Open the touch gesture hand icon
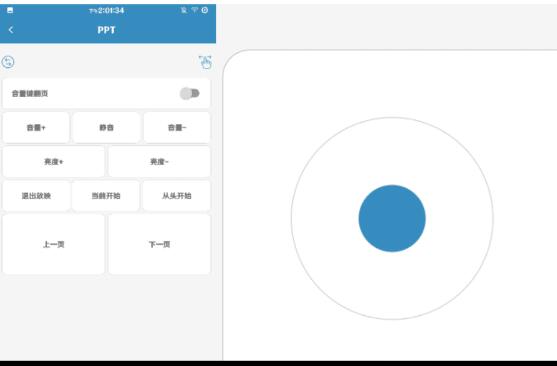The image size is (557, 366). [205, 62]
